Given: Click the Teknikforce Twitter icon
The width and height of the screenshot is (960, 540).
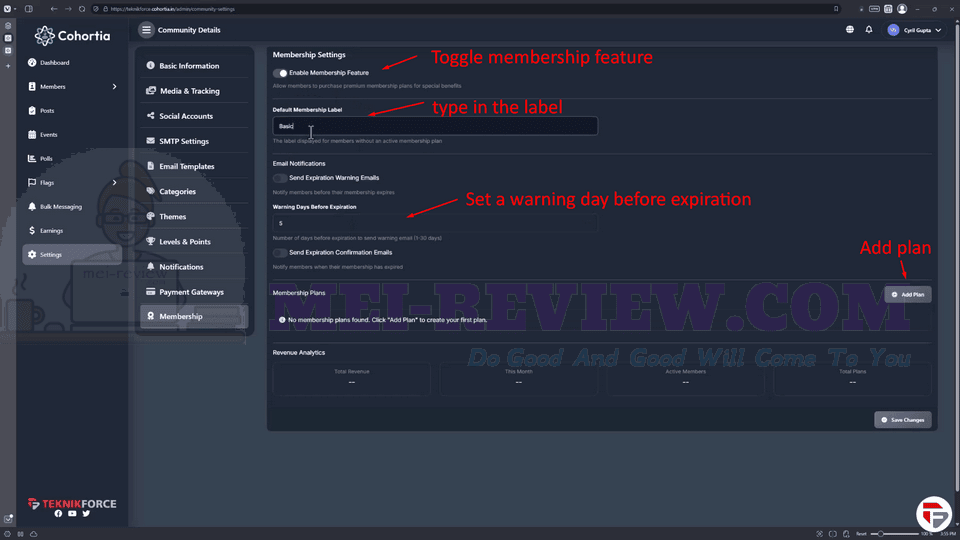Looking at the screenshot, I should [x=86, y=514].
